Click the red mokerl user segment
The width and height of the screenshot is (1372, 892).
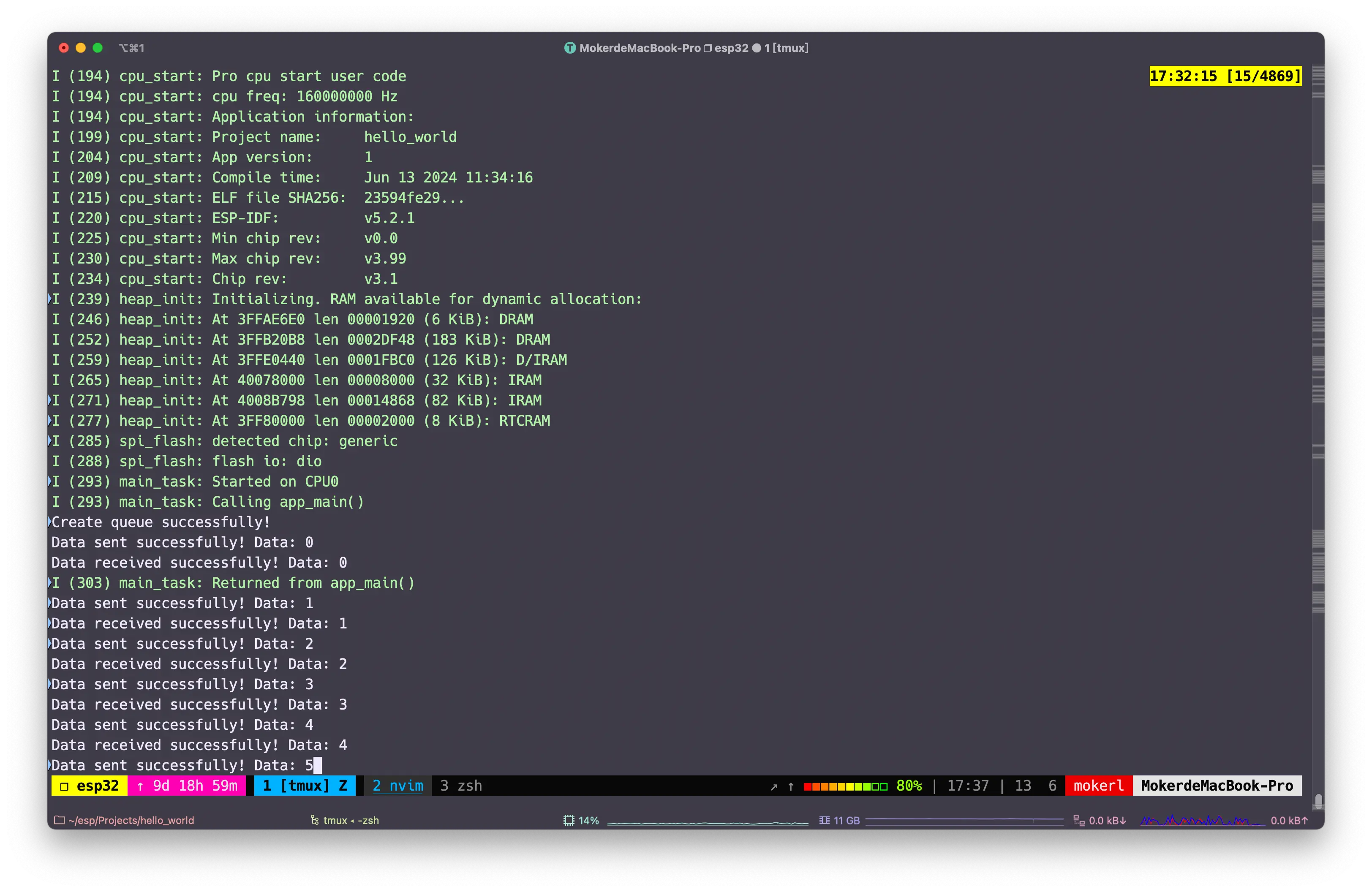click(1099, 786)
